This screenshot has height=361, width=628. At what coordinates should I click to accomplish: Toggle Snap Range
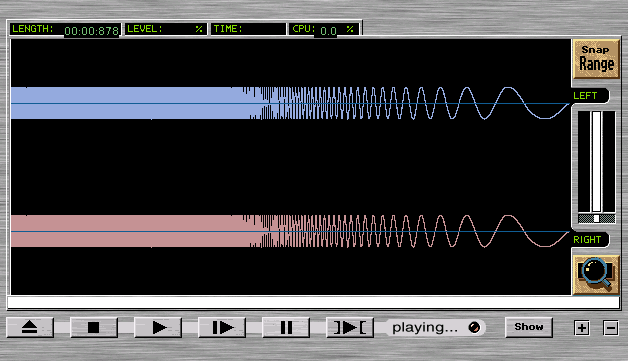596,58
